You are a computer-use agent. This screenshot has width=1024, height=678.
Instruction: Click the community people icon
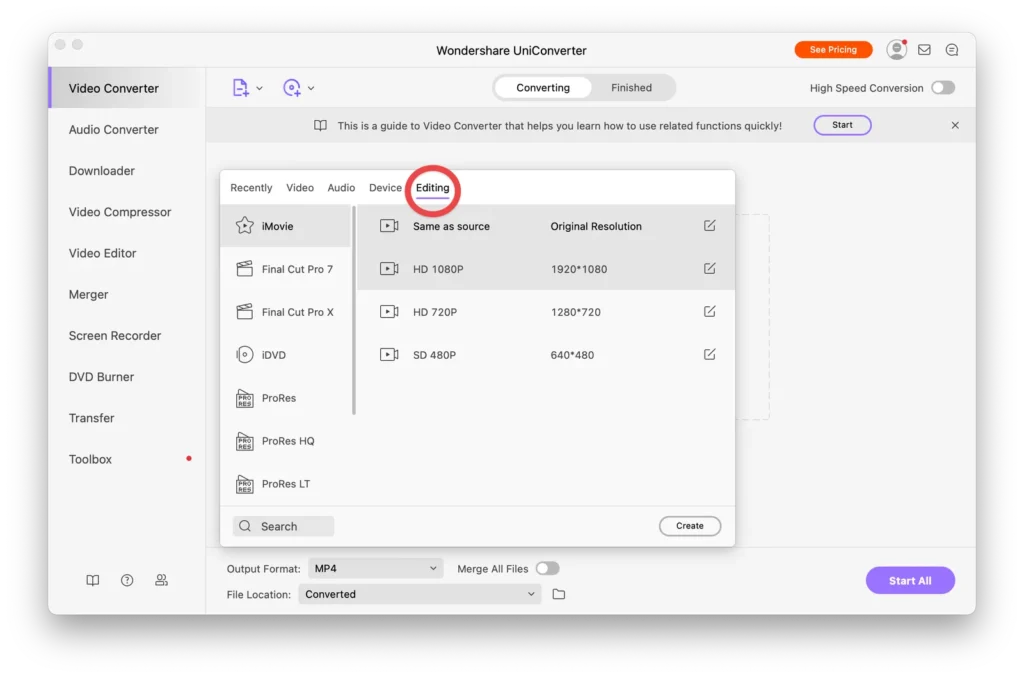[161, 580]
